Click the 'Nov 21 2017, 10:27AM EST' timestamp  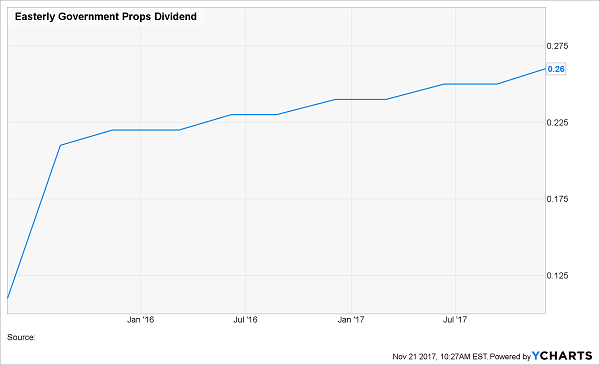pyautogui.click(x=440, y=357)
